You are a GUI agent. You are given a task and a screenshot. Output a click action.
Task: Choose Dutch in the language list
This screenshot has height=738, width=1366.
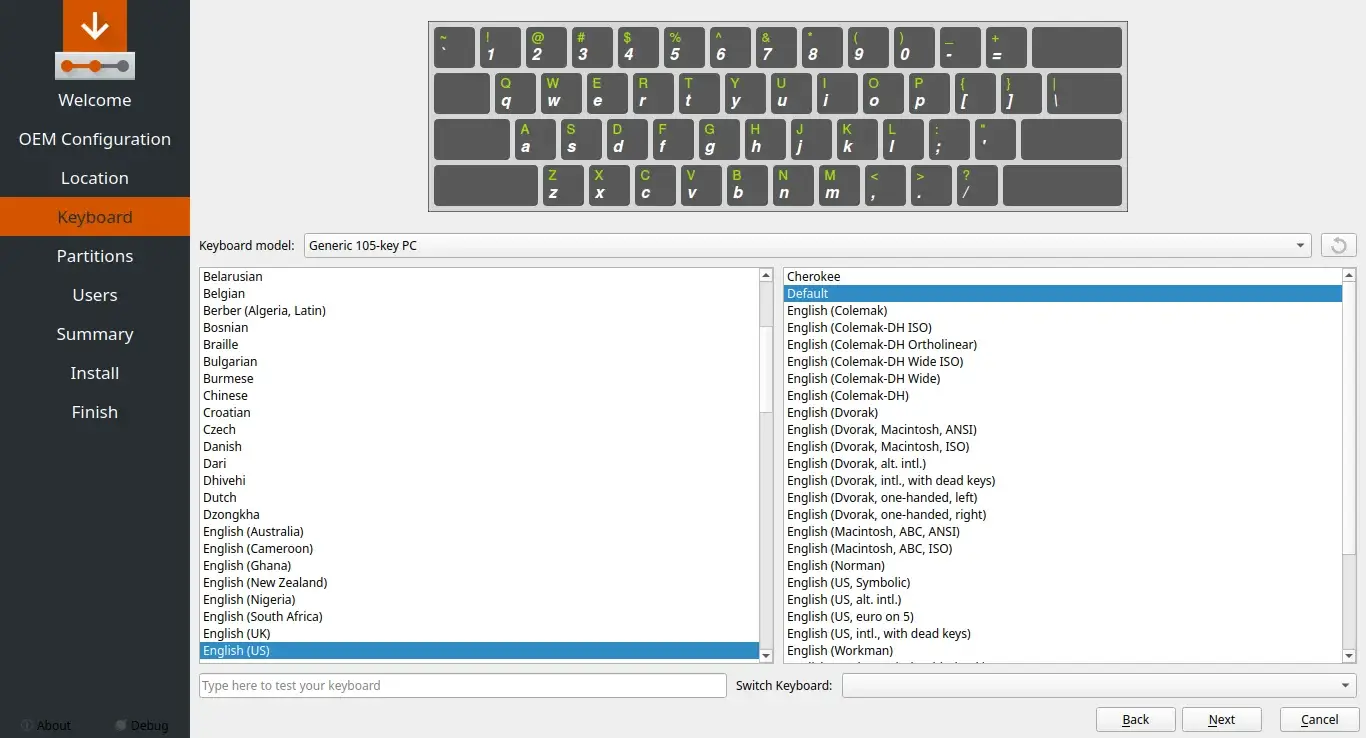[480, 497]
